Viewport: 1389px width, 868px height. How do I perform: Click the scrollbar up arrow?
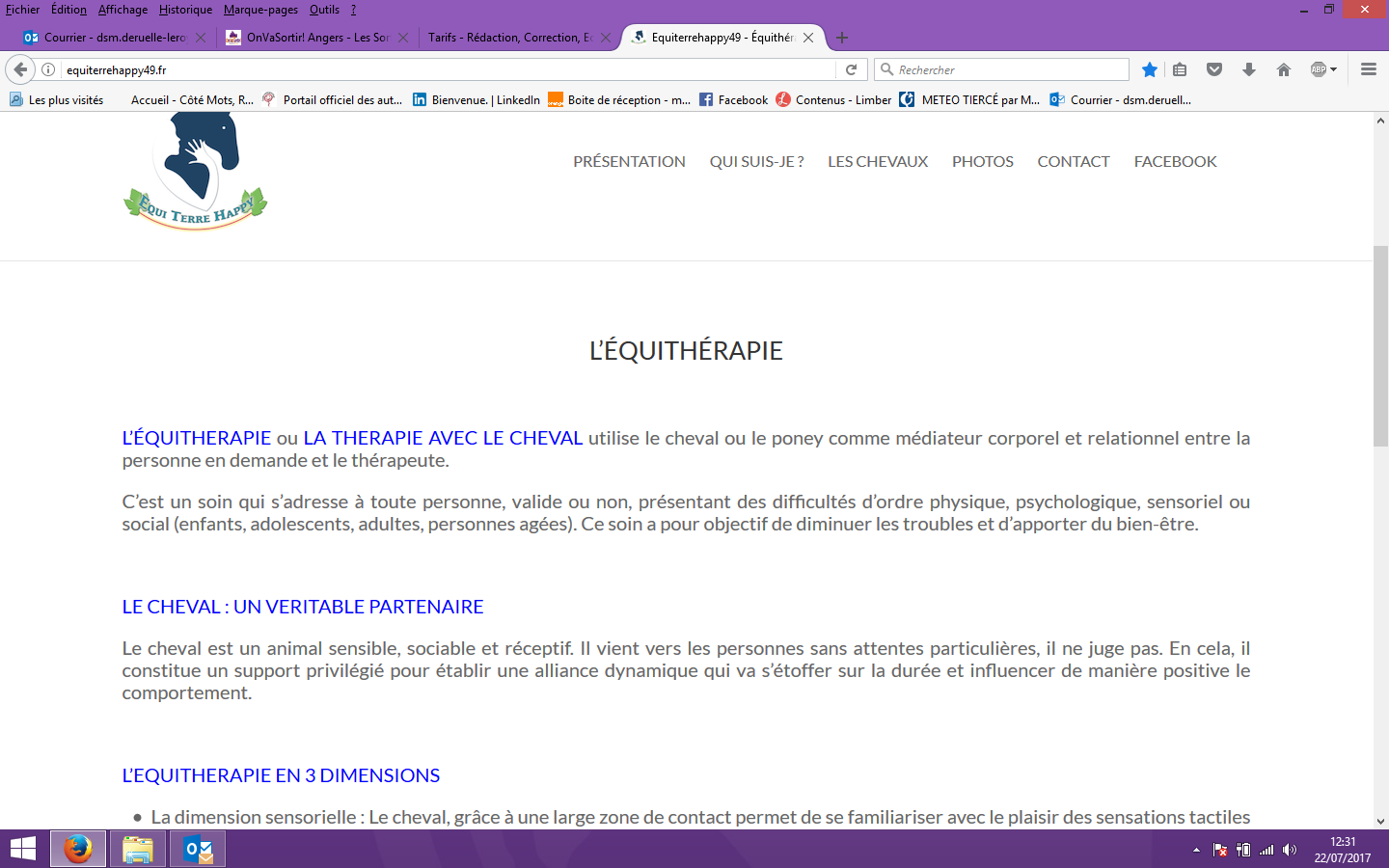click(x=1381, y=120)
